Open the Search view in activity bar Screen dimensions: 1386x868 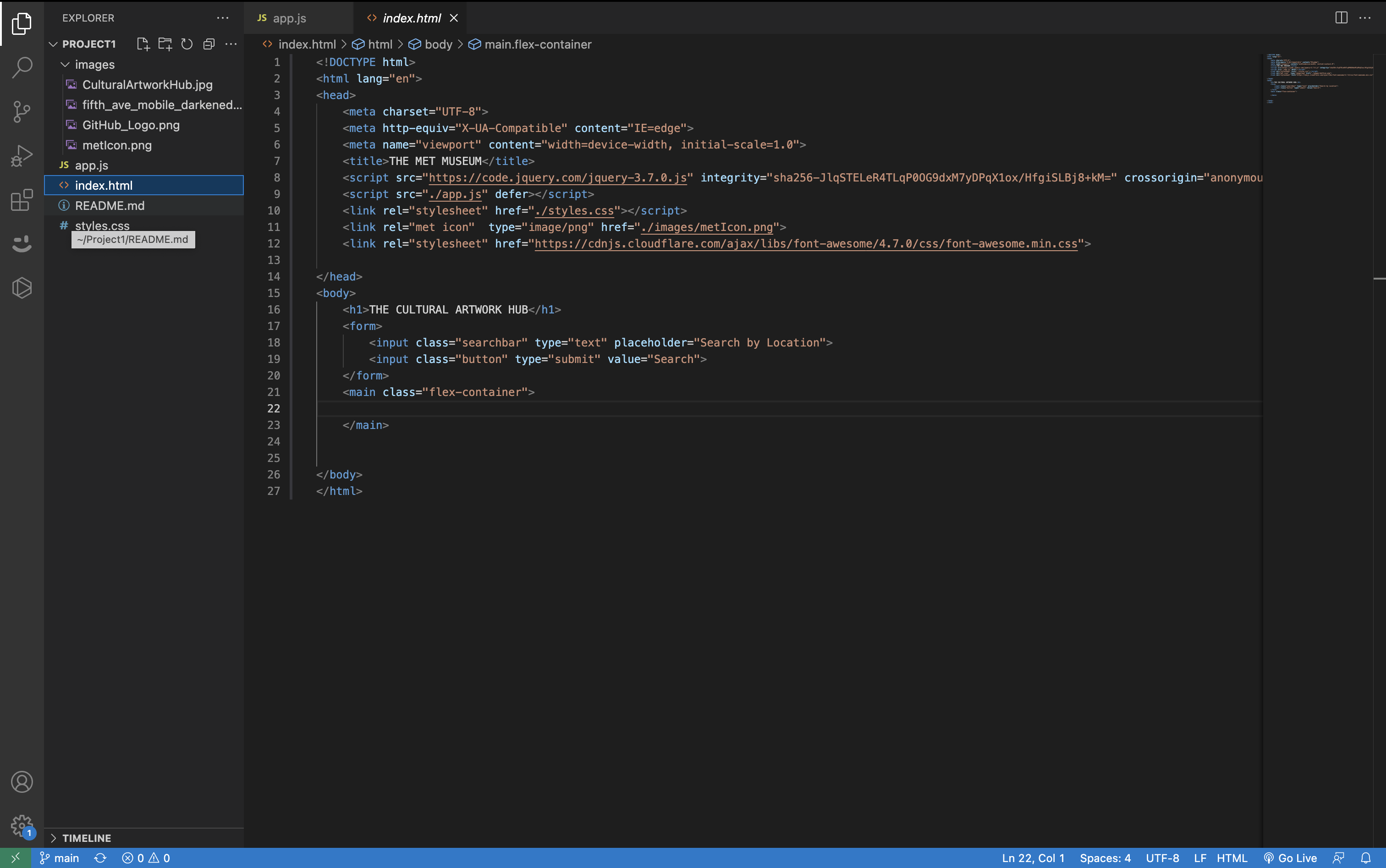coord(22,67)
